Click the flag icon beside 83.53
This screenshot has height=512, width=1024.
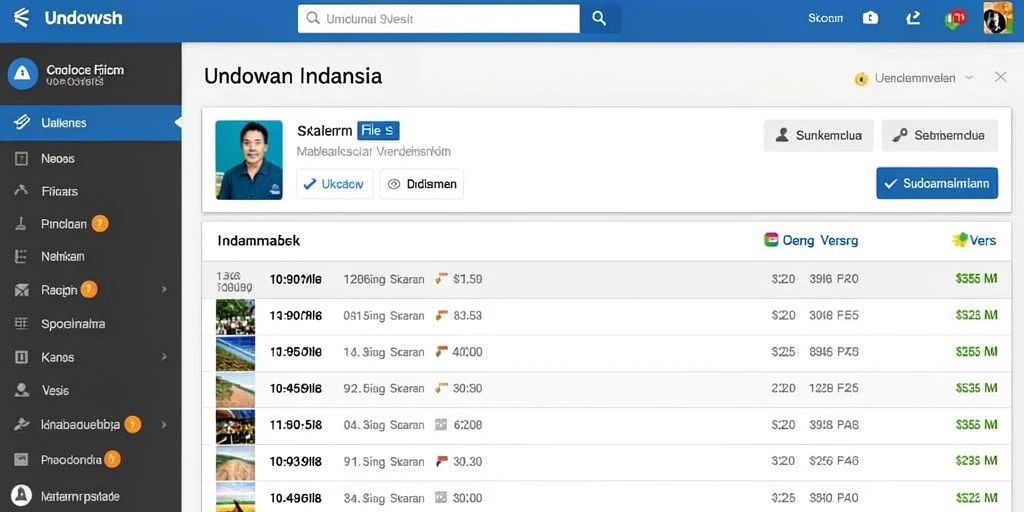click(441, 315)
